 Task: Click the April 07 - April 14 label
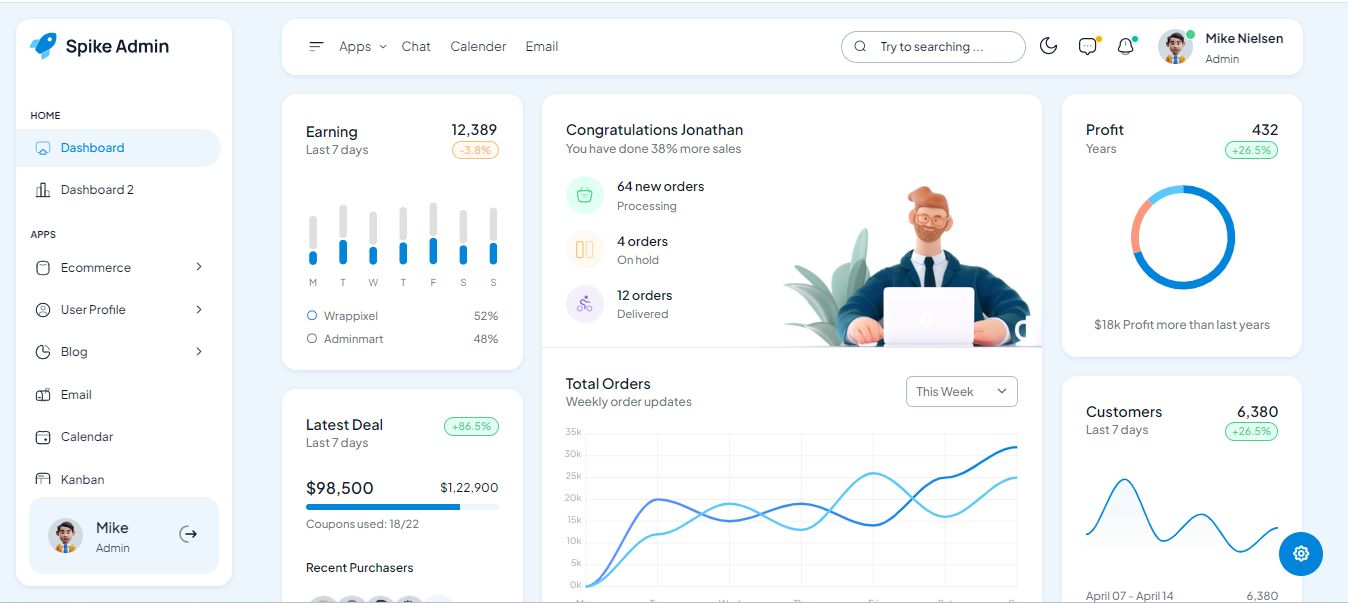1130,596
